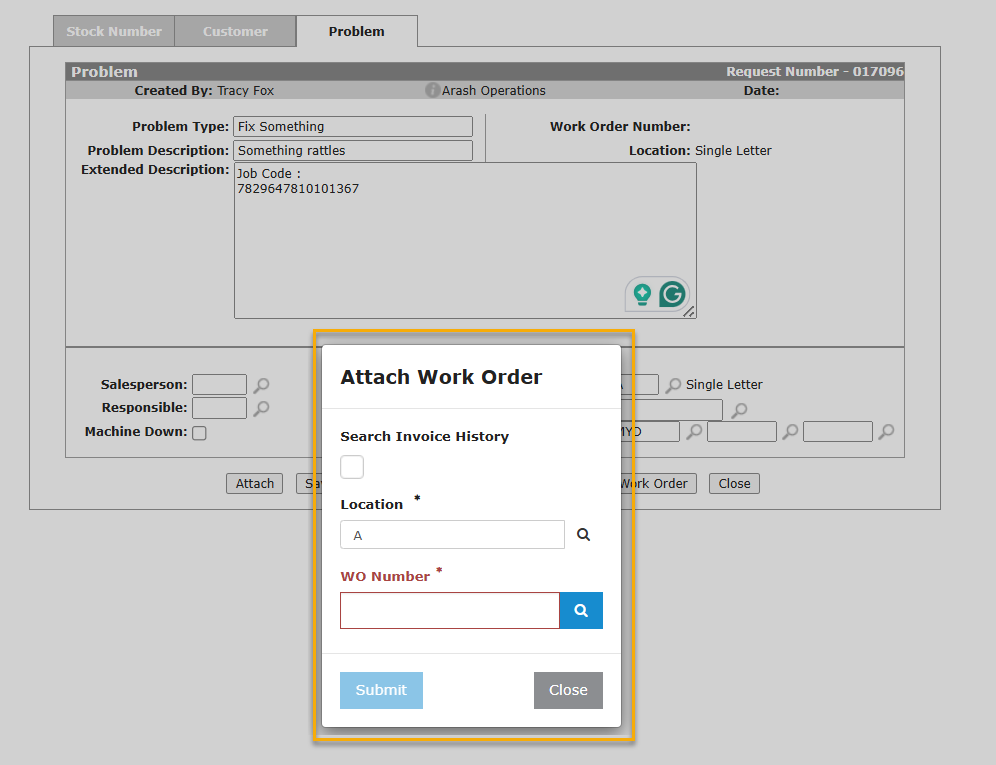The image size is (996, 765).
Task: Click the magnifier left of Single Letter
Action: click(674, 385)
